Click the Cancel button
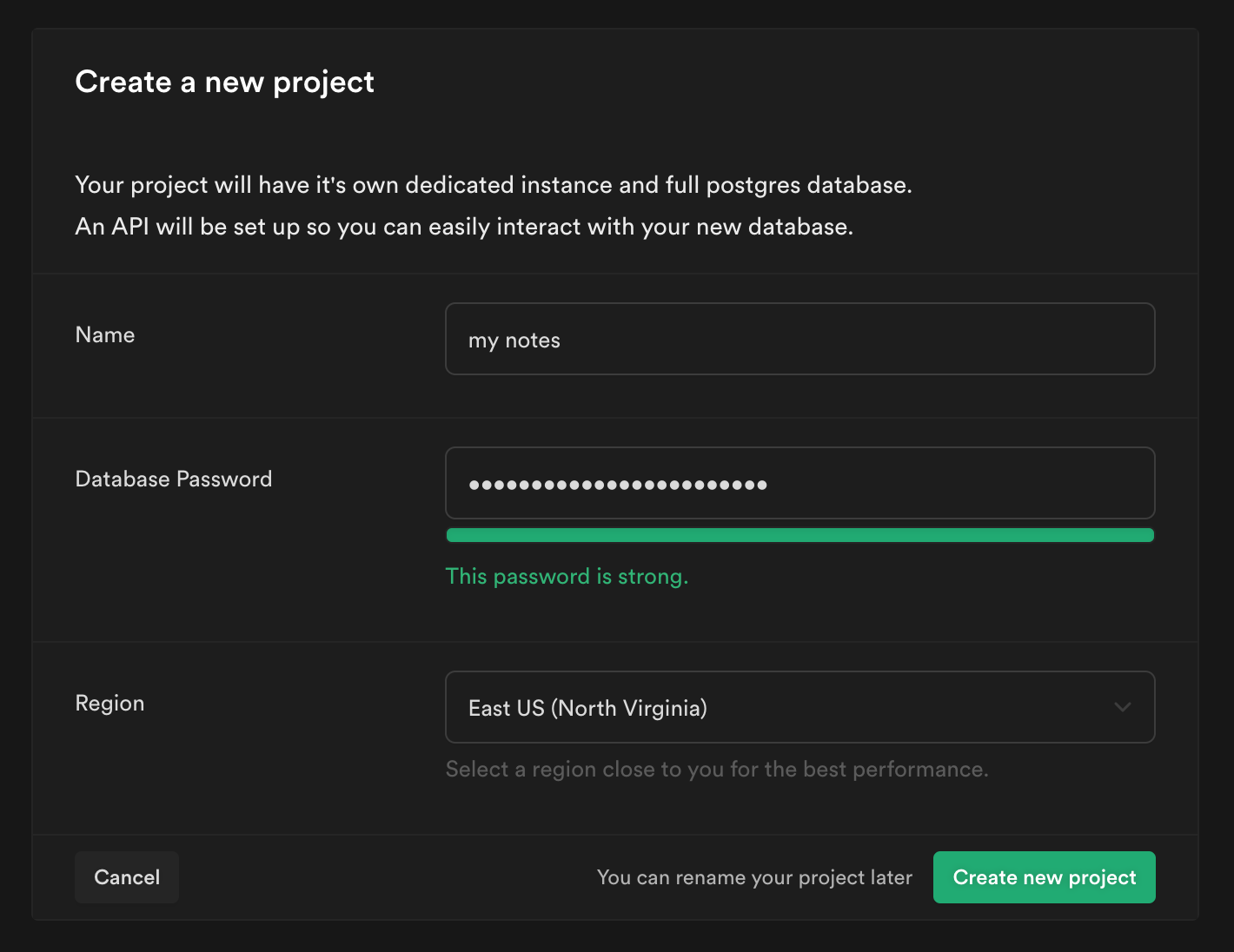The width and height of the screenshot is (1234, 952). coord(127,877)
